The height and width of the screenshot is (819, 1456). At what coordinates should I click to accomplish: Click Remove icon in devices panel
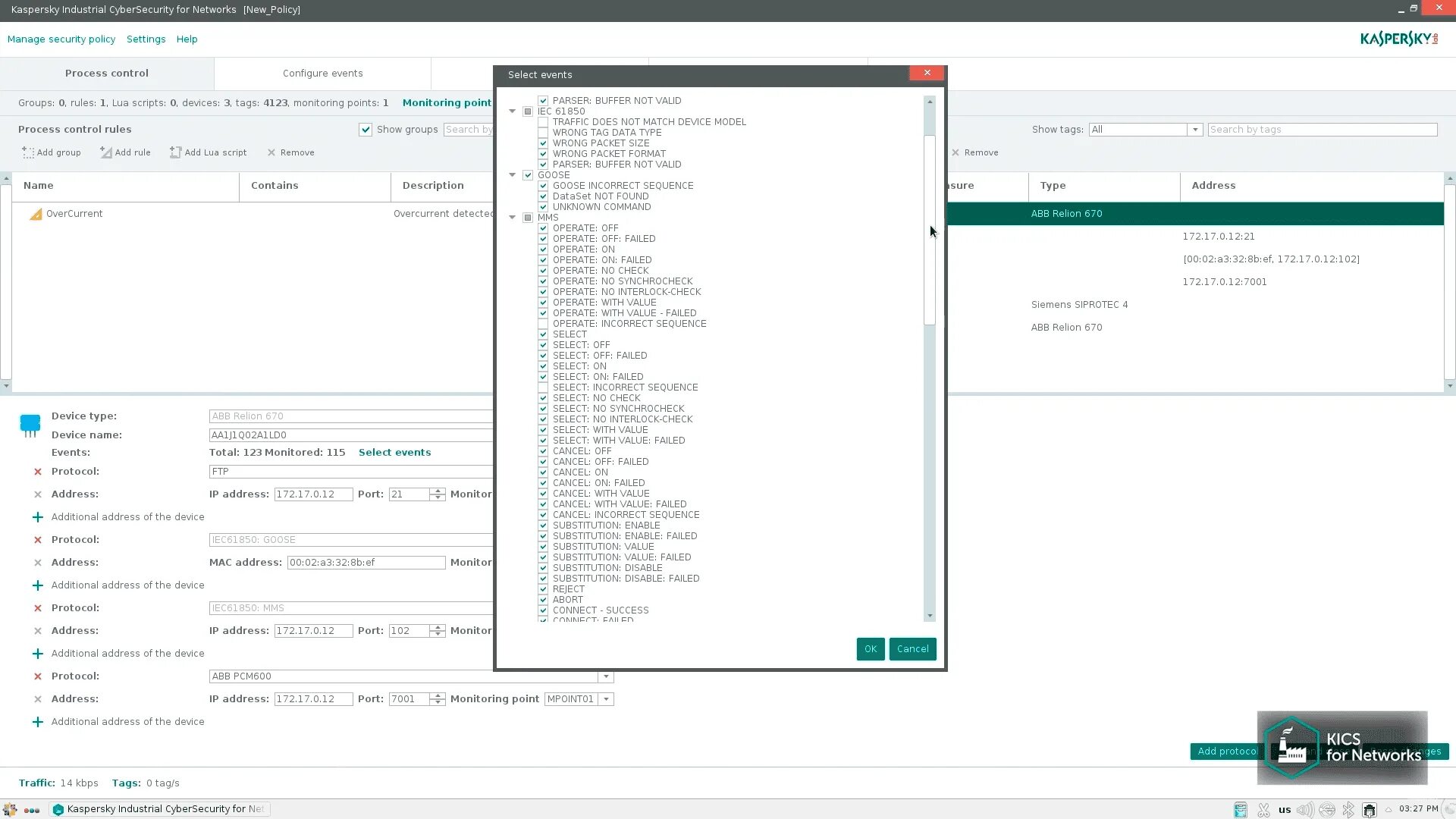pyautogui.click(x=955, y=152)
